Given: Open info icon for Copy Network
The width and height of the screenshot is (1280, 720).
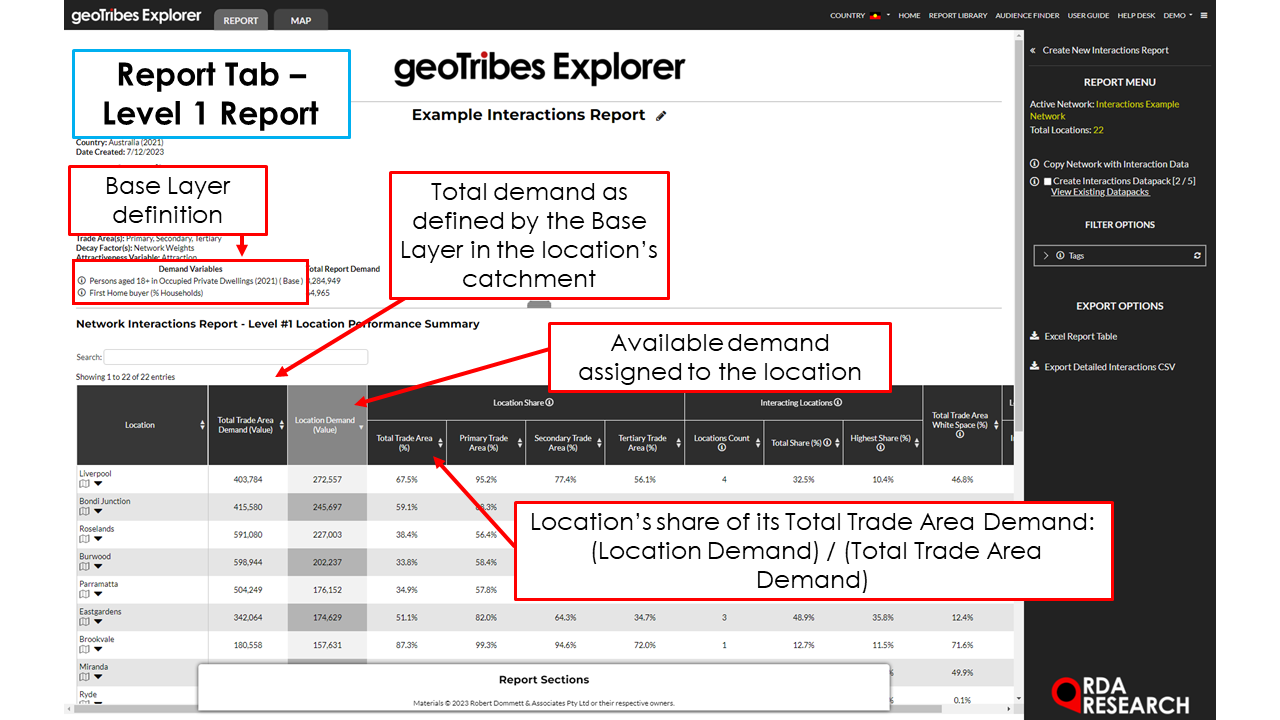Looking at the screenshot, I should click(1035, 164).
